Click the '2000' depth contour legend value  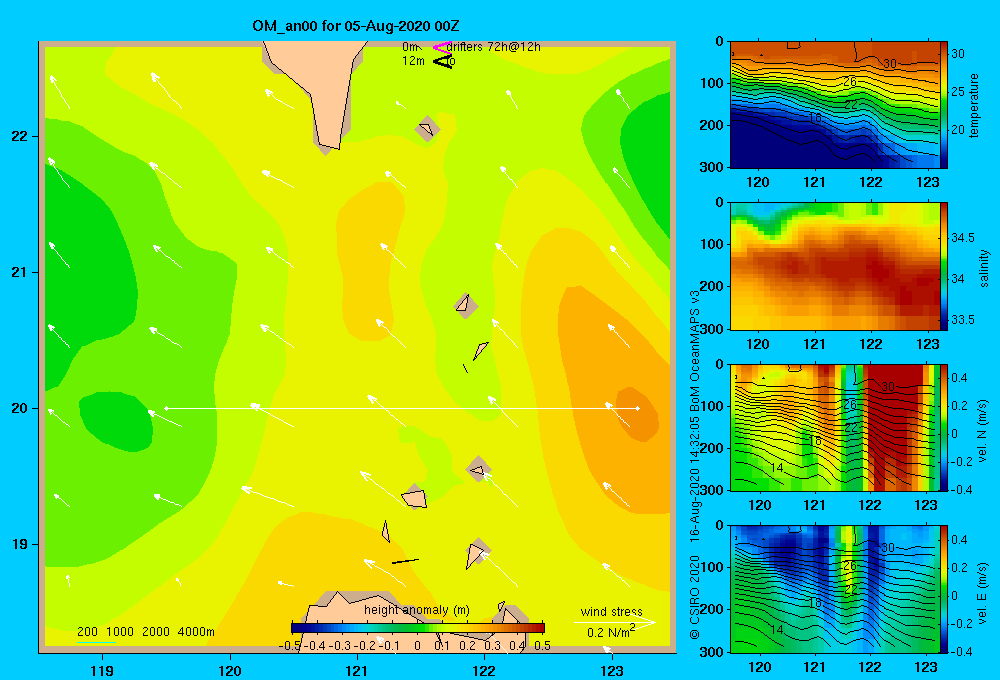(156, 632)
